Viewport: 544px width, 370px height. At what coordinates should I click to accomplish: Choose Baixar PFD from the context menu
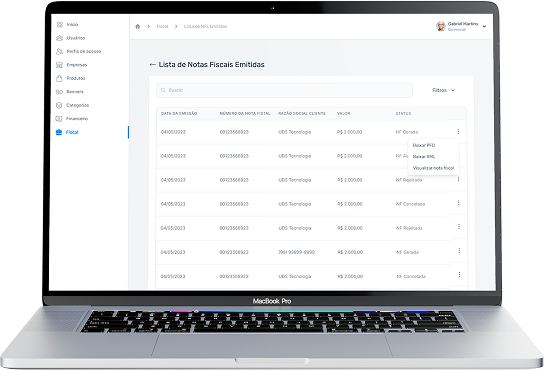(x=424, y=145)
